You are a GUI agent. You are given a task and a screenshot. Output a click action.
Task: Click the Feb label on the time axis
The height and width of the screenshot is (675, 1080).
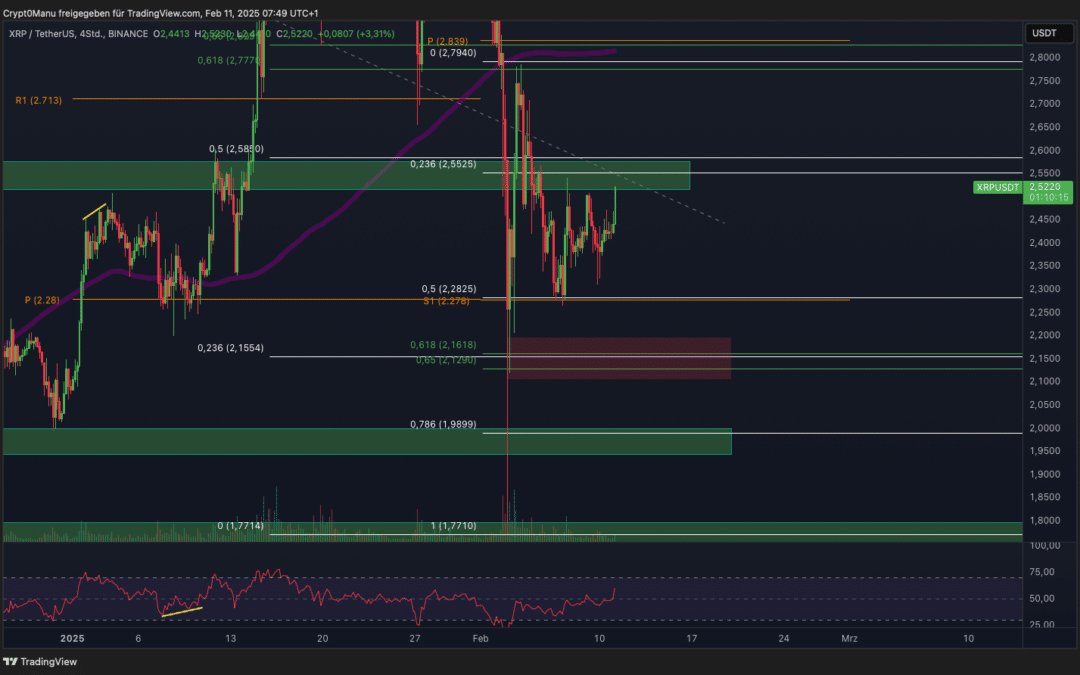tap(481, 638)
